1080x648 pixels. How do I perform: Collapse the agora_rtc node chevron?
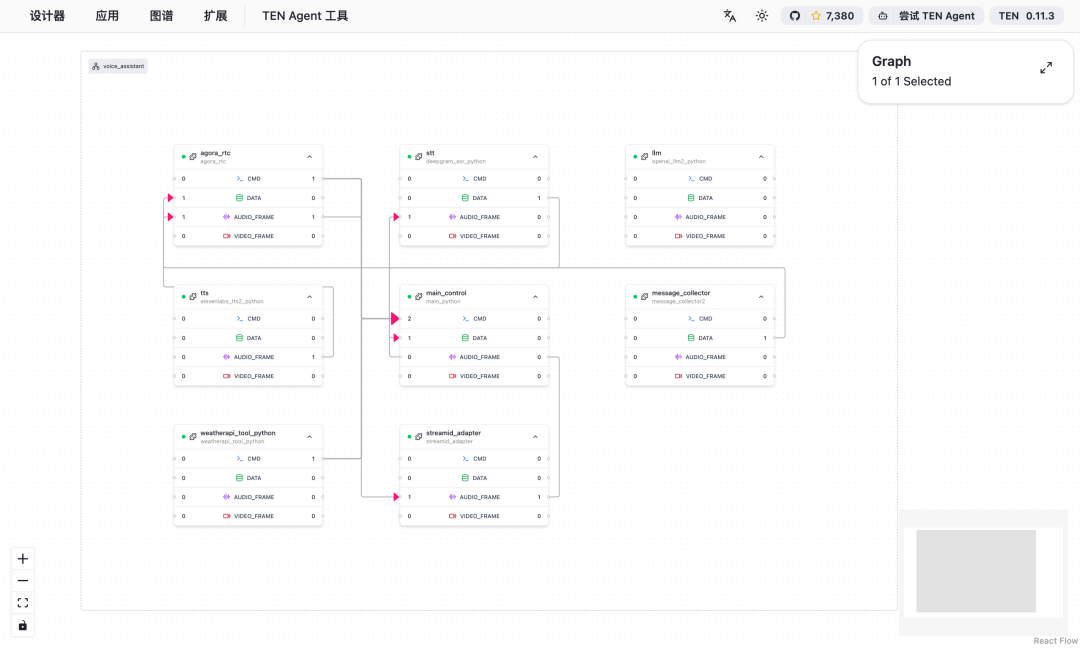point(309,157)
